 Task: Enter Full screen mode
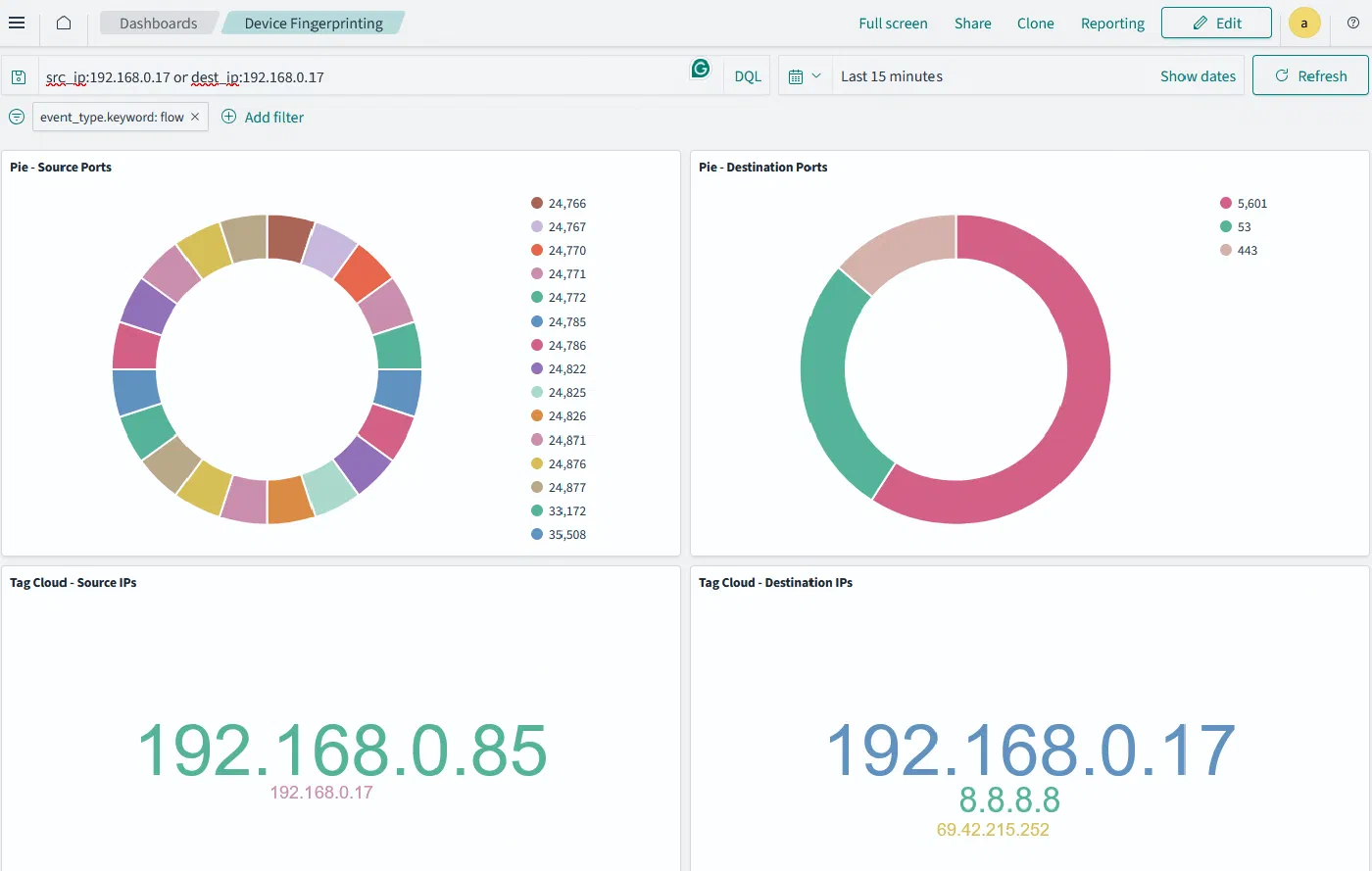click(x=893, y=23)
